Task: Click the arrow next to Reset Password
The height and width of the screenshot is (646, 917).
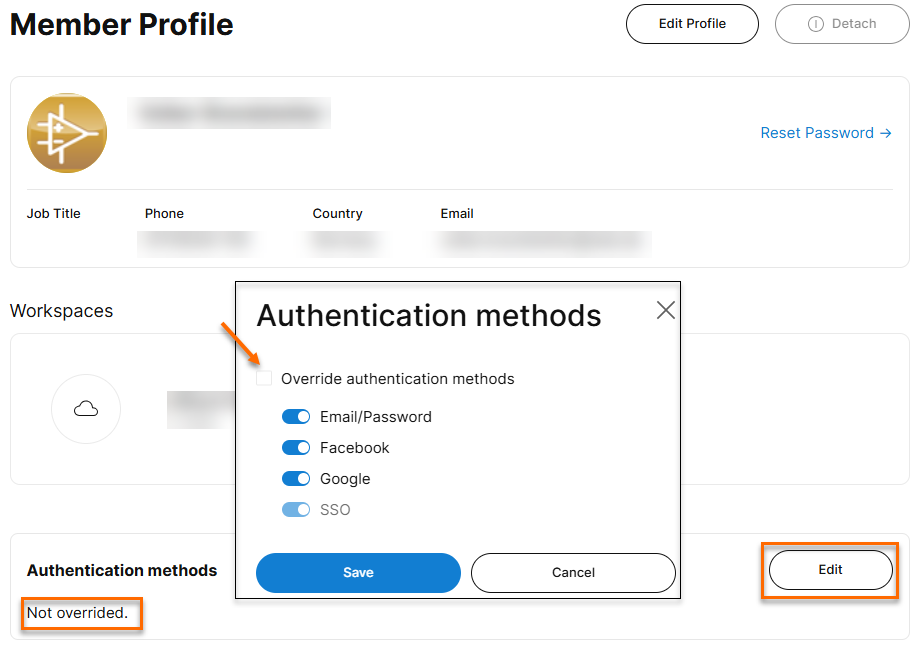Action: pos(886,133)
